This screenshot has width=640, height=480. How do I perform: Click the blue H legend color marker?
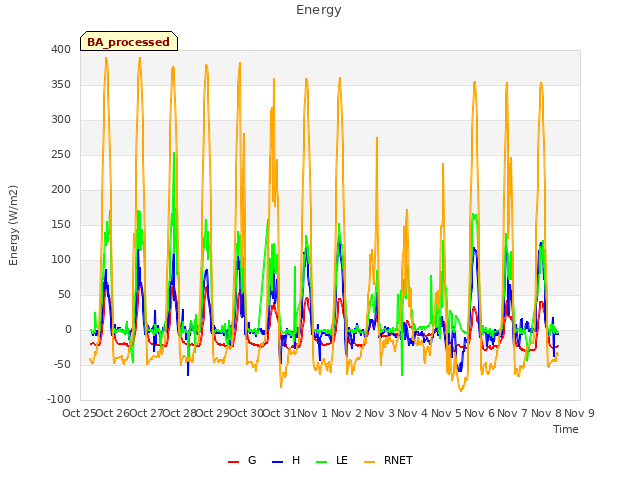[278, 462]
